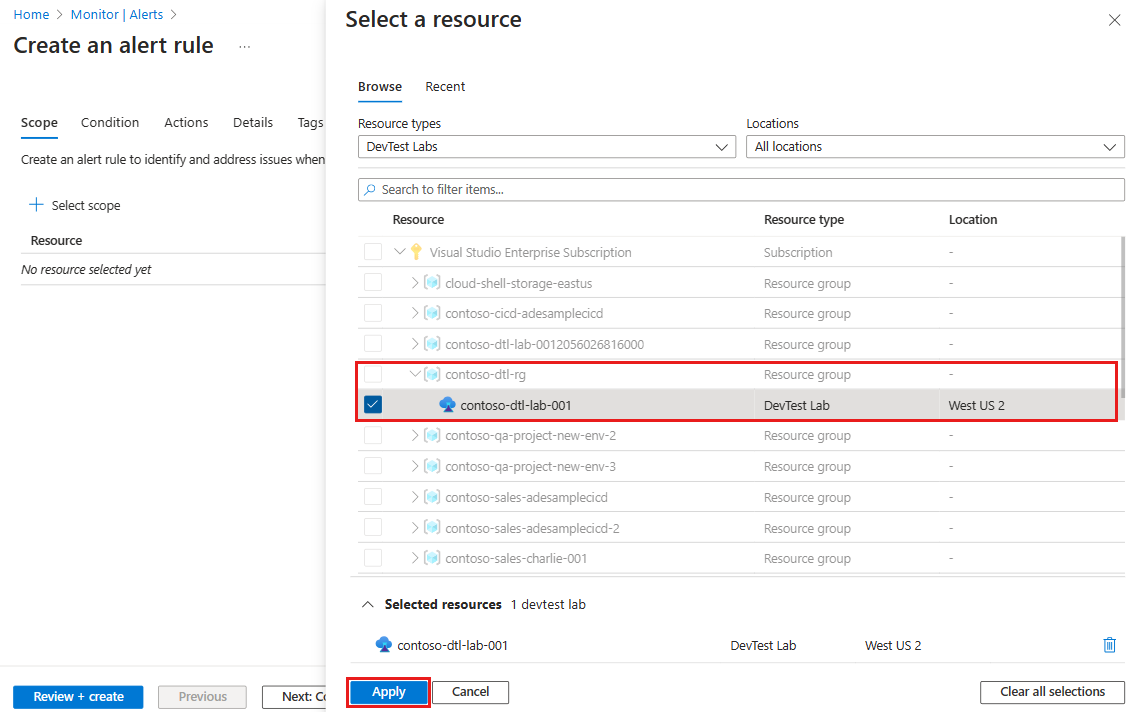Click the plus icon beside Select scope

[x=36, y=205]
